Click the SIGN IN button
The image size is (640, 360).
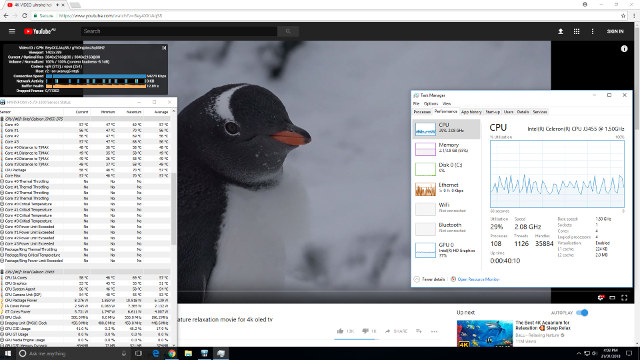click(615, 31)
